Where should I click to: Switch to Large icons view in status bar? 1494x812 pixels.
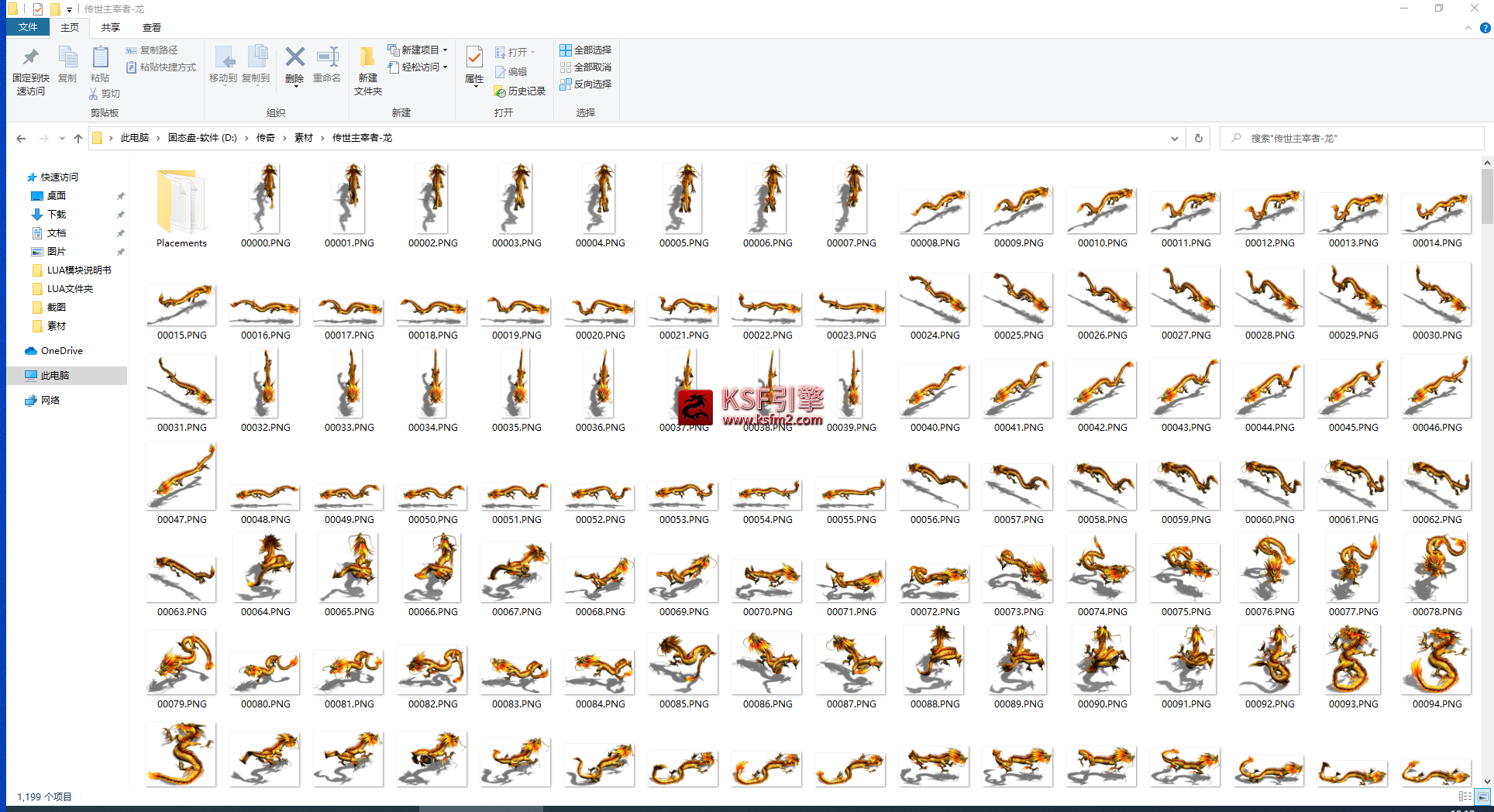point(1482,797)
